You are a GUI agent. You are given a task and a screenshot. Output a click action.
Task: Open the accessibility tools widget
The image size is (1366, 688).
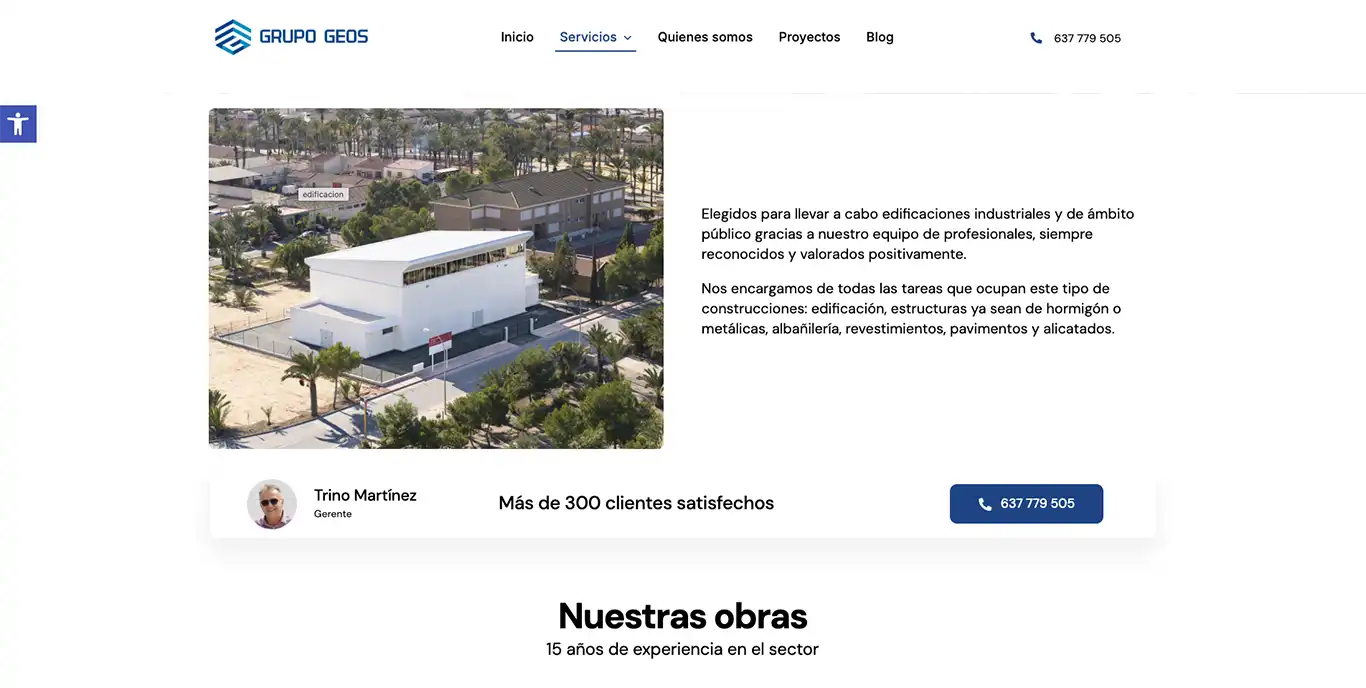[x=18, y=124]
